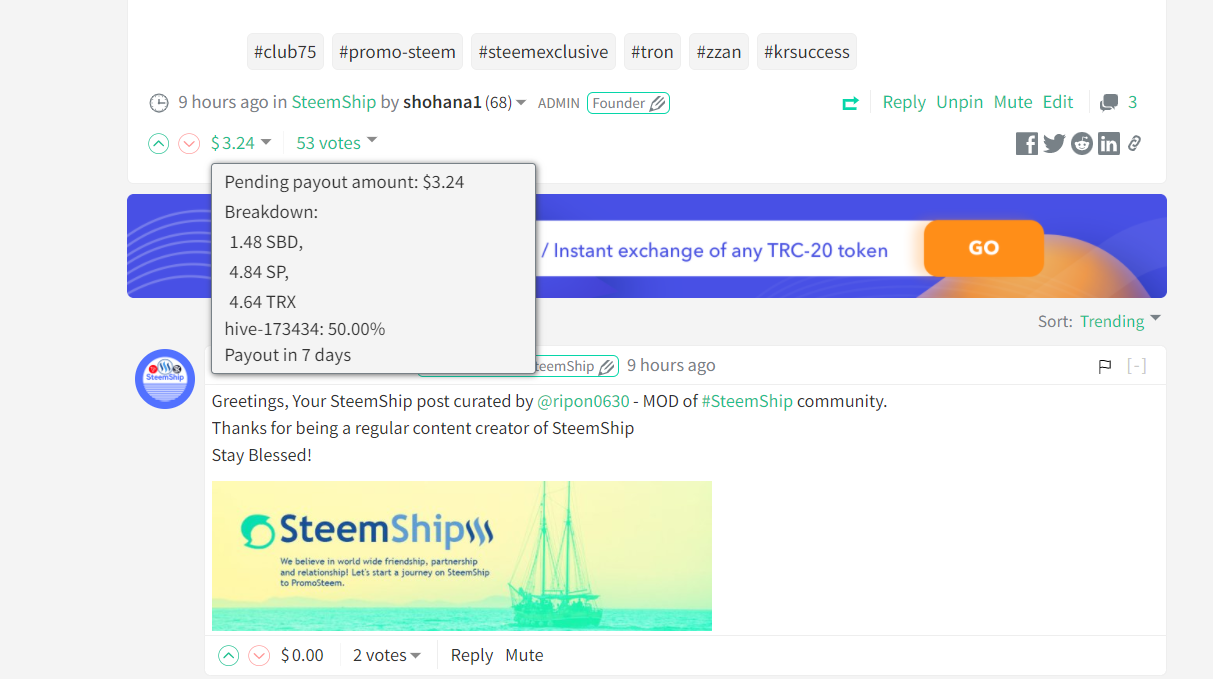Screen dimensions: 1213x679
Task: Expand the $3.24 payout dropdown
Action: pyautogui.click(x=242, y=143)
